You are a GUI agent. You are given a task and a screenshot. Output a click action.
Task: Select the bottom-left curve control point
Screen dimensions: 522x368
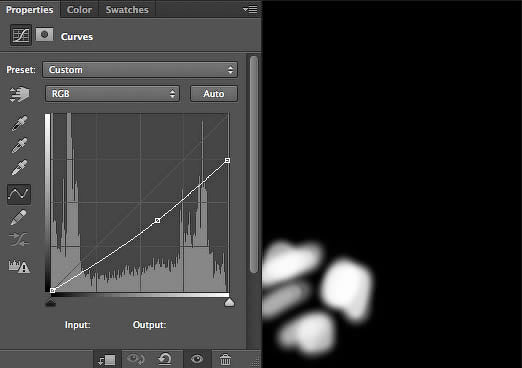pyautogui.click(x=52, y=290)
